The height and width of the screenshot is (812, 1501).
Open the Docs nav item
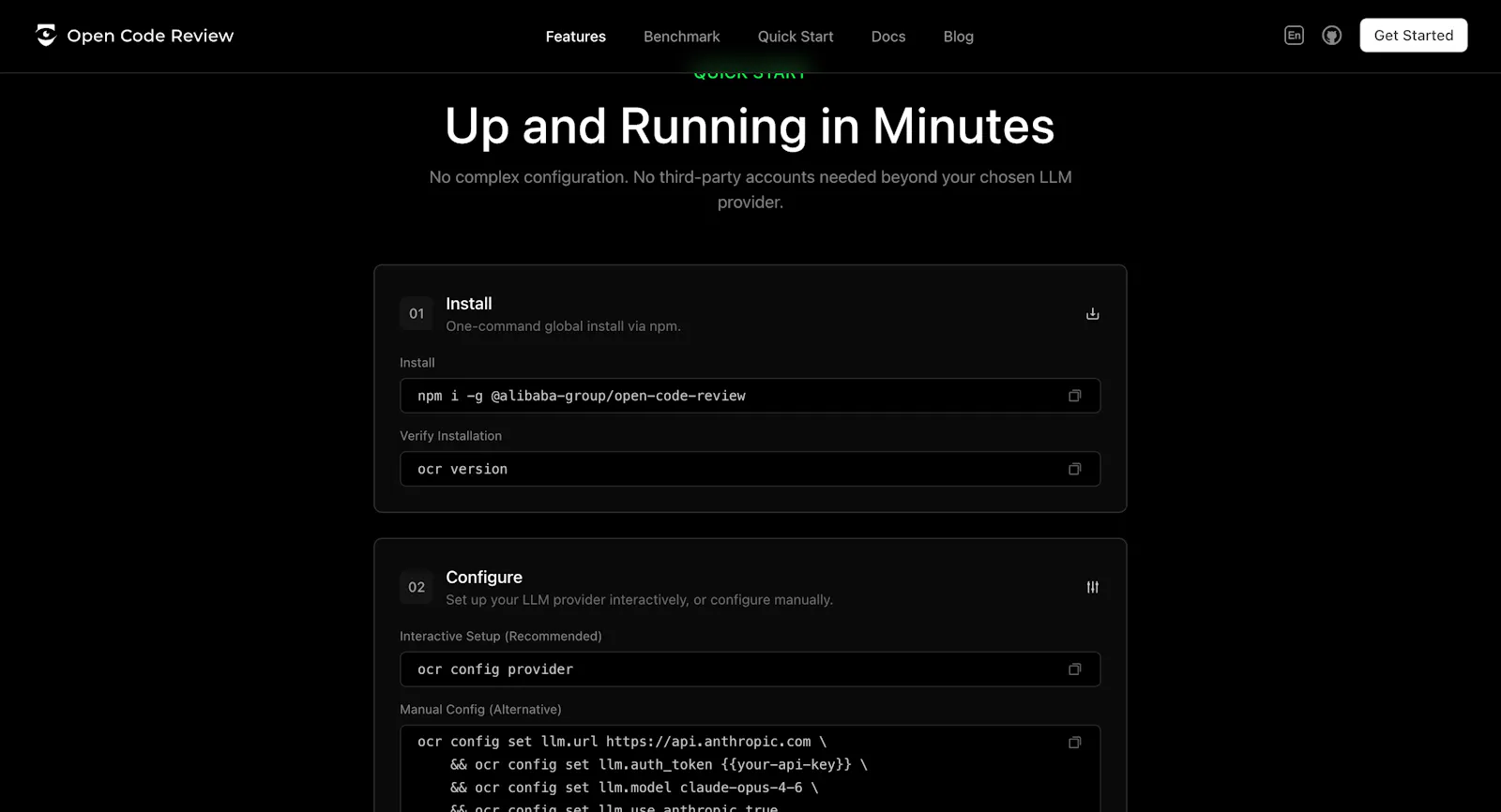(x=888, y=37)
